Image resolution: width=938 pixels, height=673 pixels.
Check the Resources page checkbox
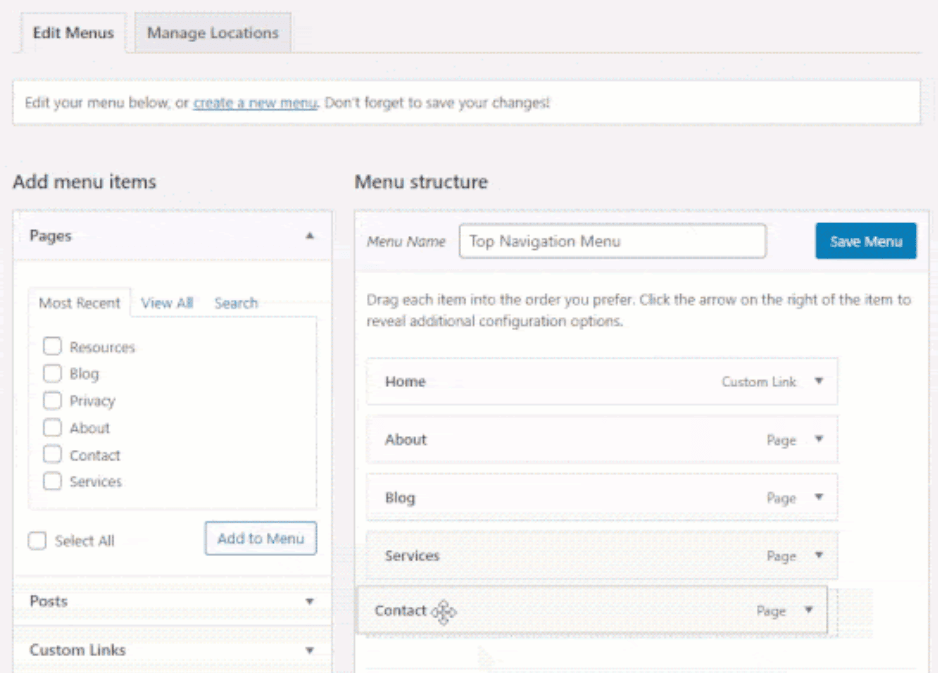(x=52, y=346)
